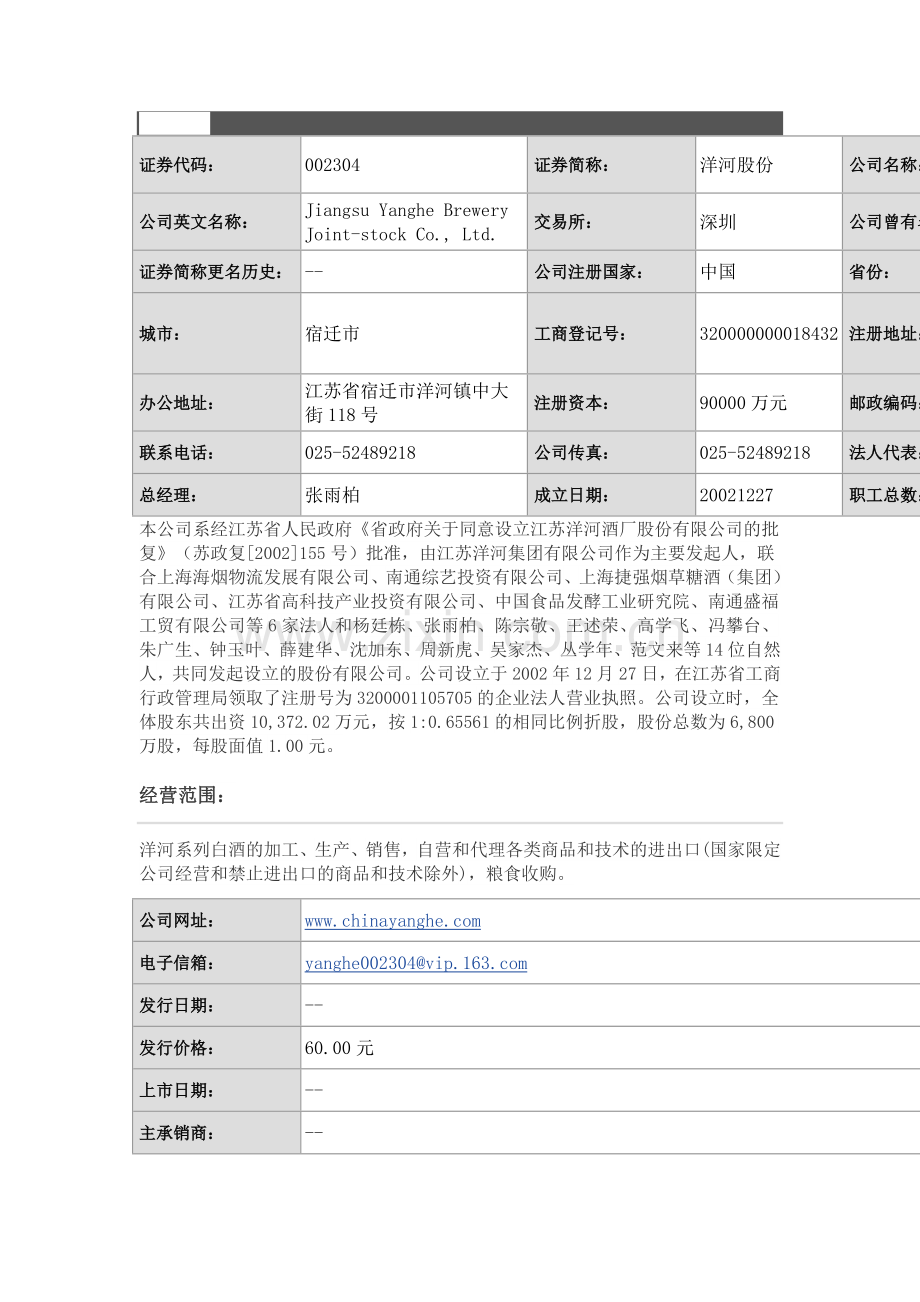
Task: Click the 交易所 label cell
Action: (x=611, y=222)
